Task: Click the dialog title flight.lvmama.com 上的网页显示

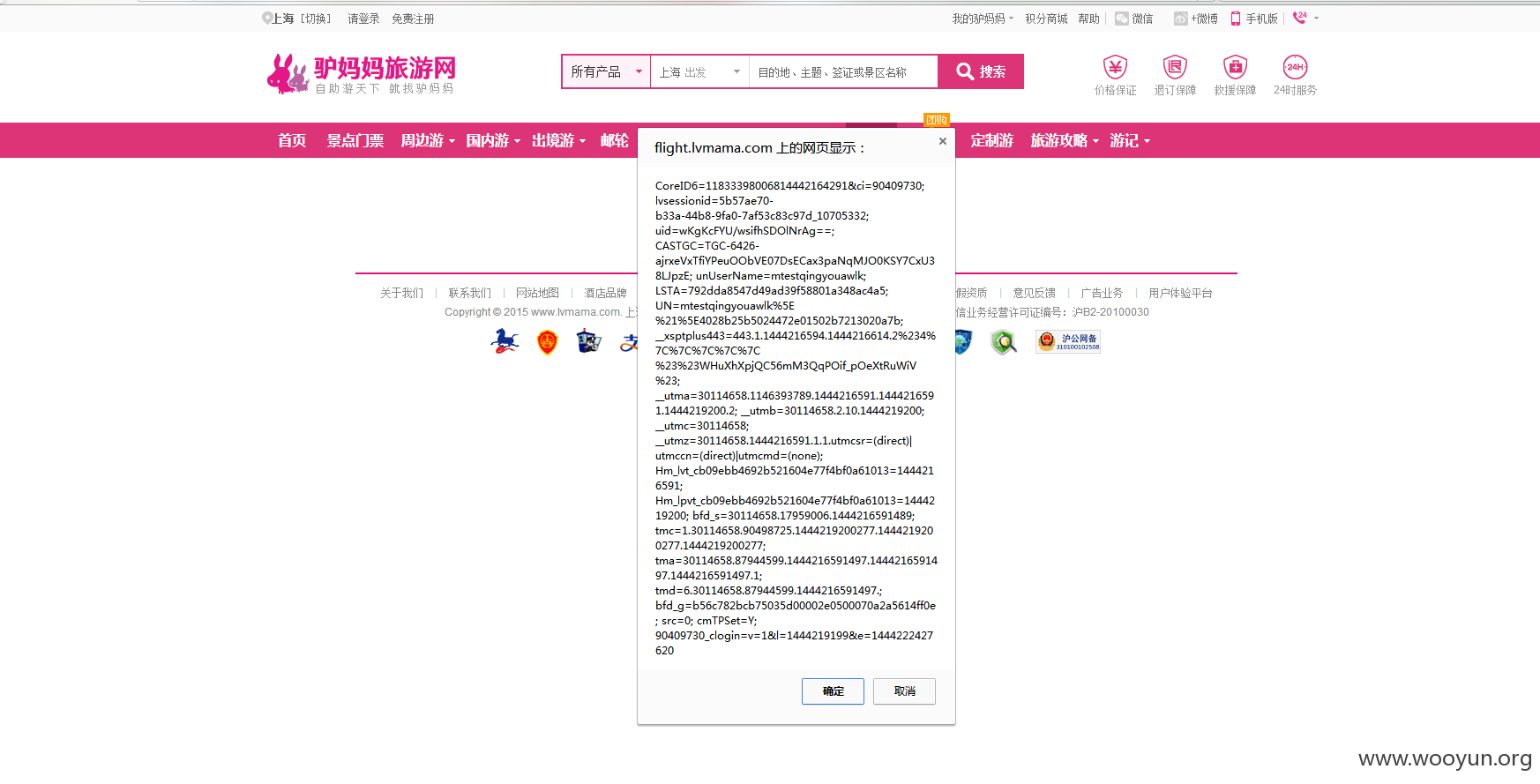Action: [760, 148]
